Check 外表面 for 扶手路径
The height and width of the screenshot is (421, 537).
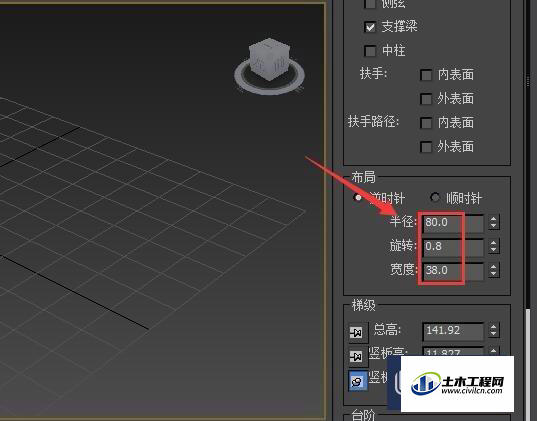click(x=426, y=147)
